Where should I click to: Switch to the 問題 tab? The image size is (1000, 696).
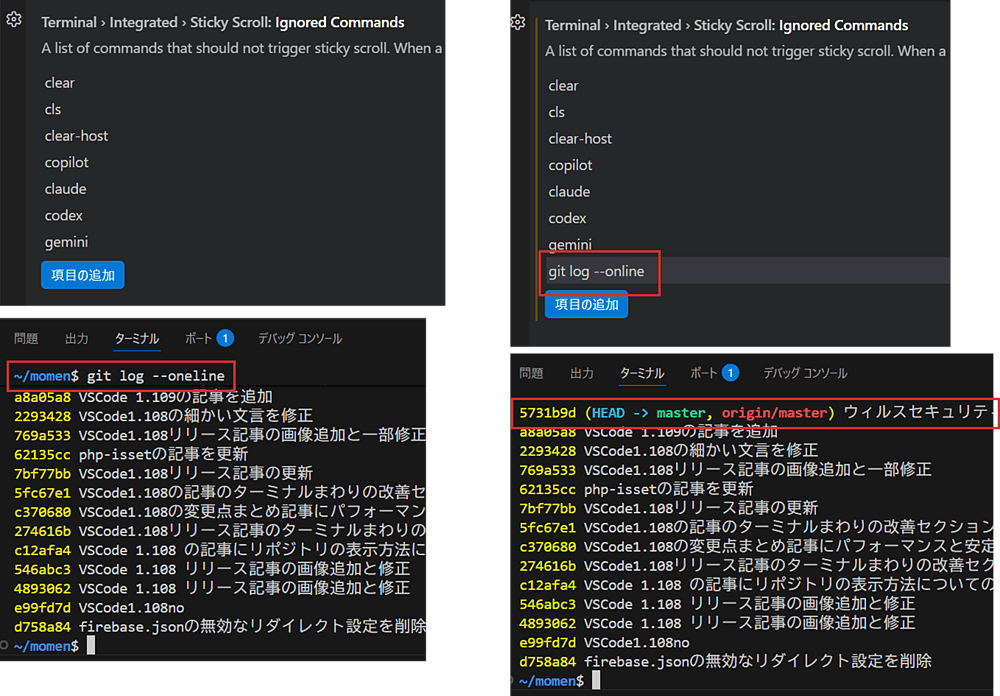pos(25,338)
